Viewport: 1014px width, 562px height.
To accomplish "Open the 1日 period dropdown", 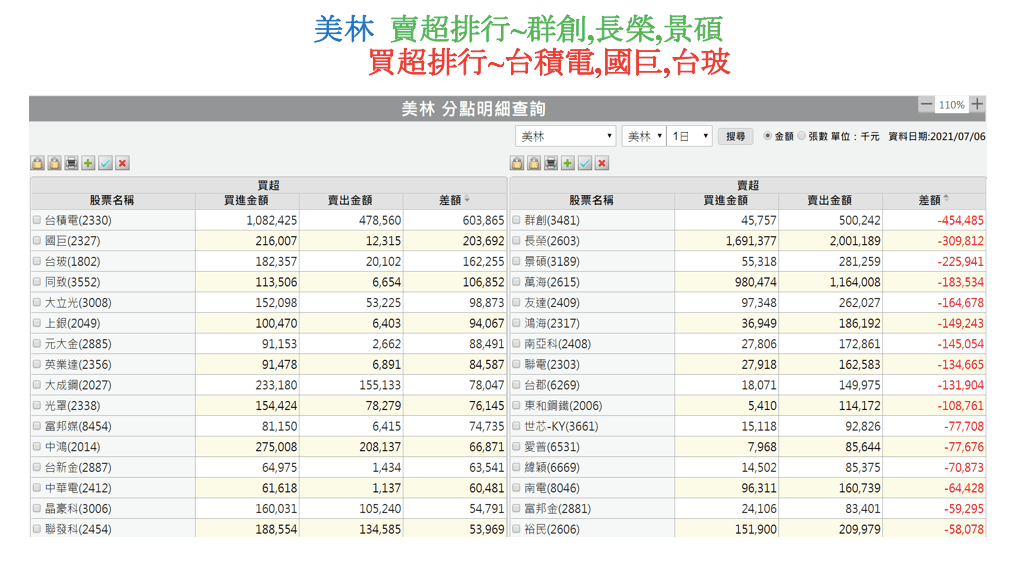I will pyautogui.click(x=690, y=136).
